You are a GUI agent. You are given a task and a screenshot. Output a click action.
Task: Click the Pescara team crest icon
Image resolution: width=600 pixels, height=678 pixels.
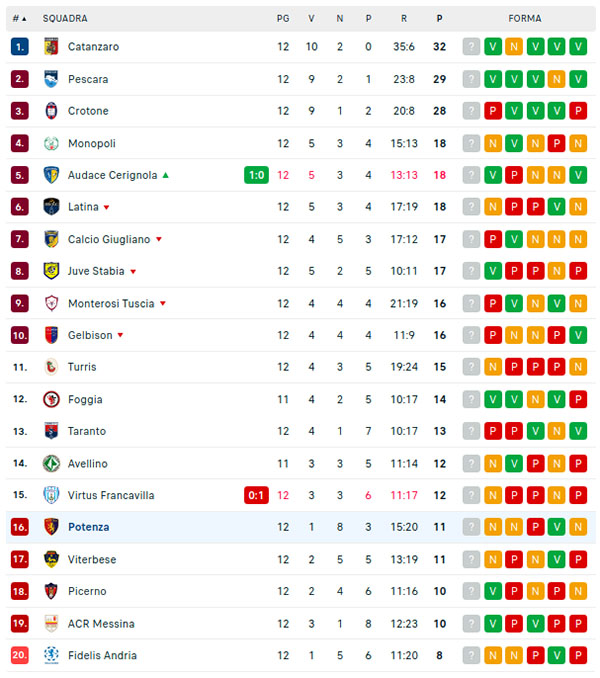51,79
